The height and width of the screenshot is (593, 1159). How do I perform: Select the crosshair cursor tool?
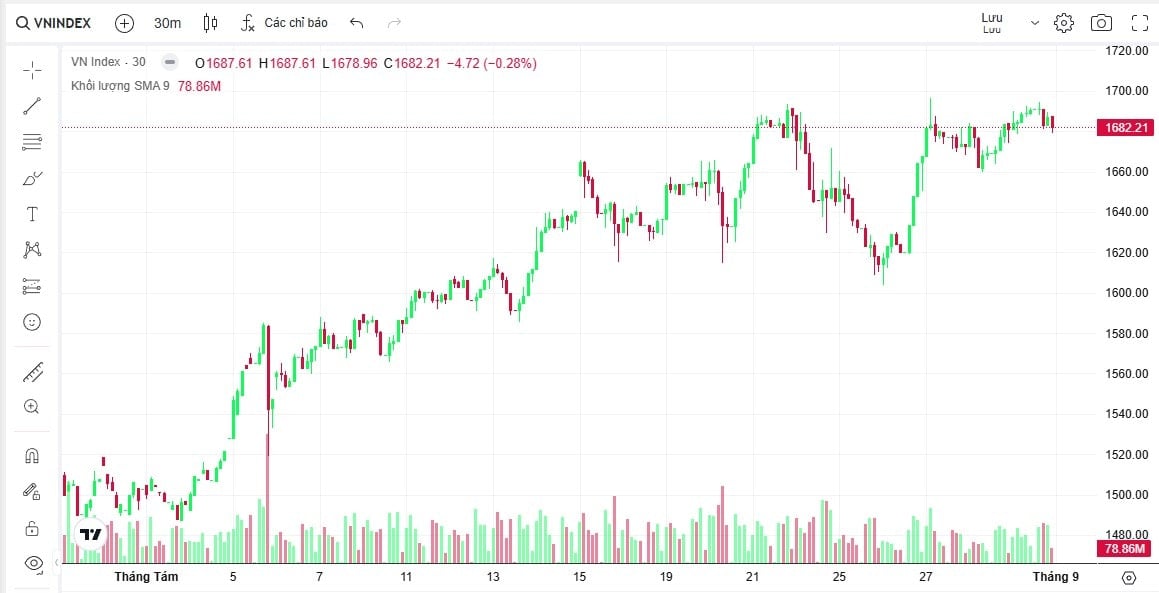(32, 70)
